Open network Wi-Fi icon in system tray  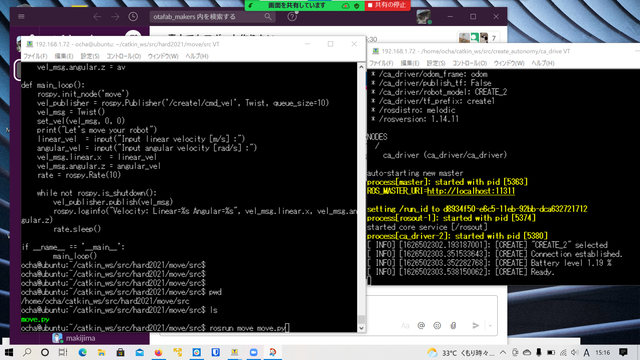point(563,353)
